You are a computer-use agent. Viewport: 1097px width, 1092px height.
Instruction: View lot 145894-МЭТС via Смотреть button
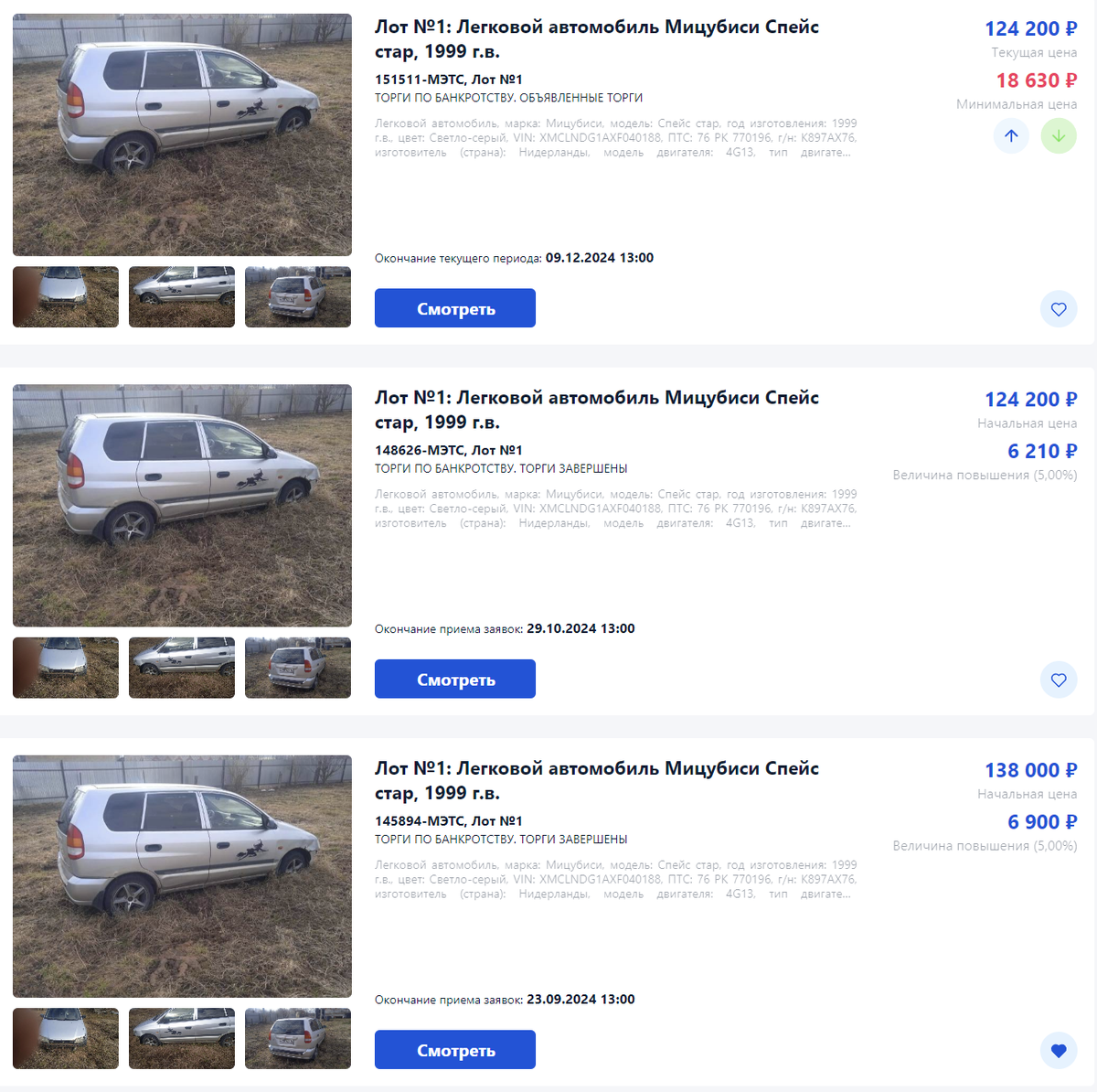click(x=455, y=1050)
